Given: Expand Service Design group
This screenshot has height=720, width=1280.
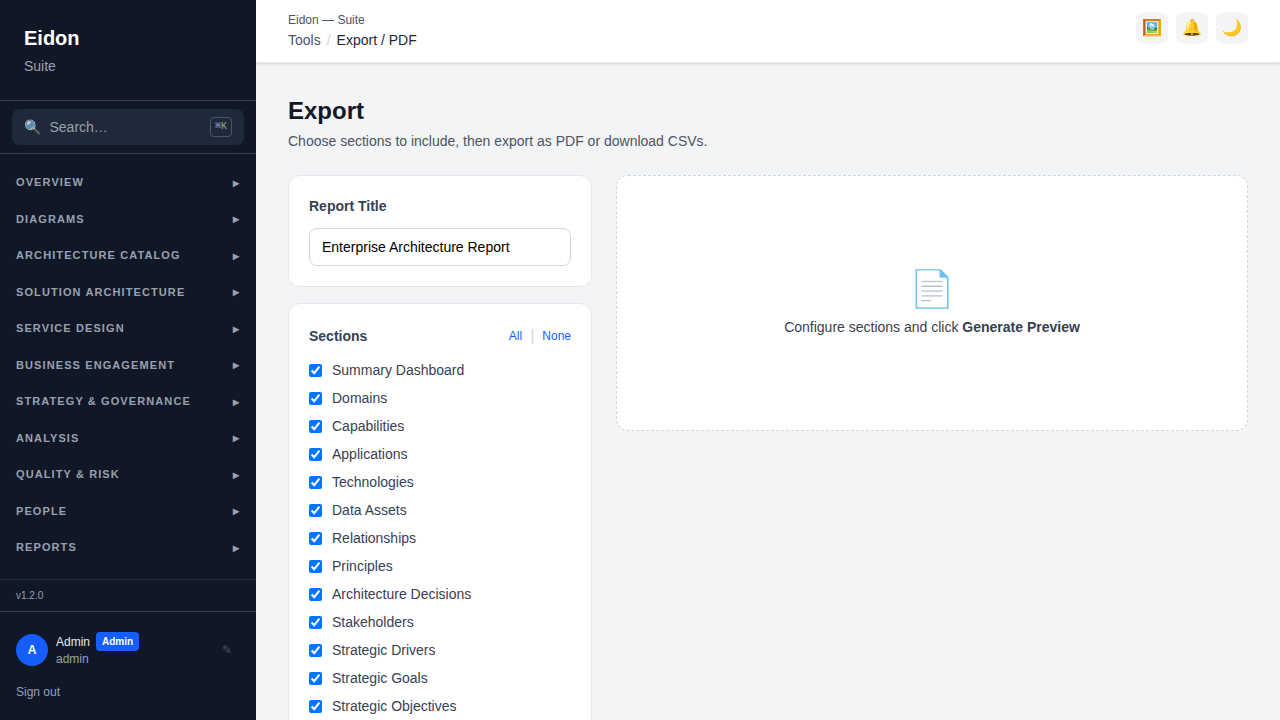Looking at the screenshot, I should pos(128,329).
